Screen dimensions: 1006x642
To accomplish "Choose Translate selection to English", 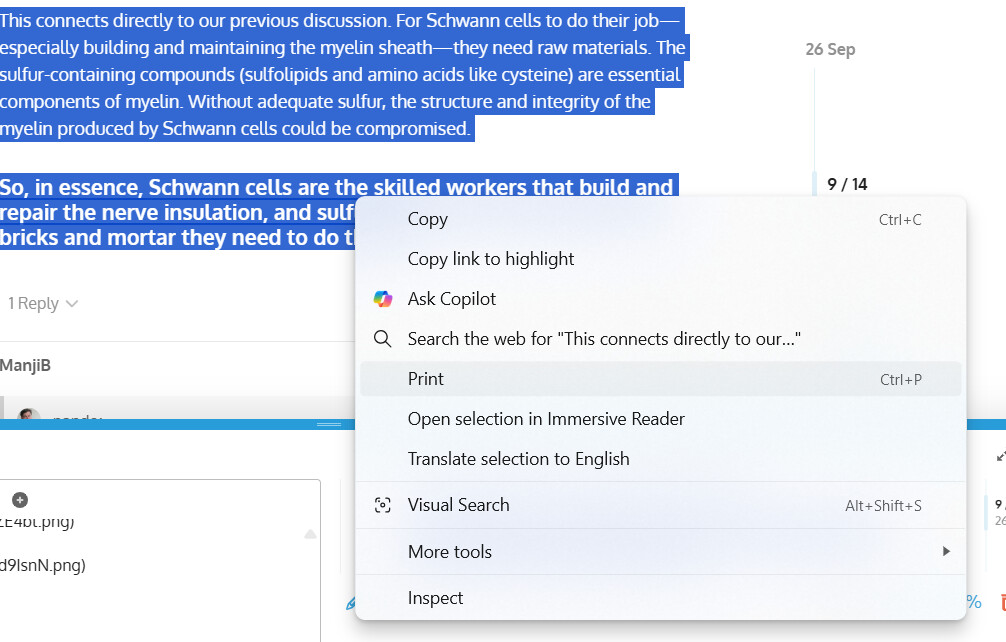I will coord(518,459).
